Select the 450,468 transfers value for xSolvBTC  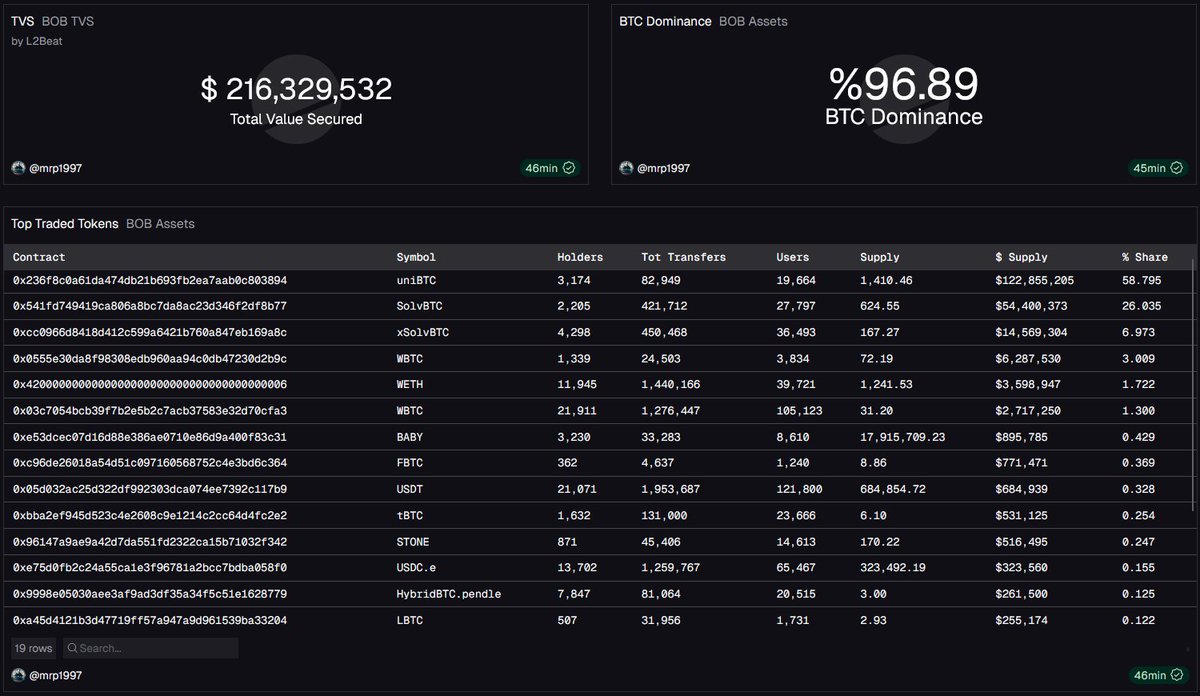[664, 333]
